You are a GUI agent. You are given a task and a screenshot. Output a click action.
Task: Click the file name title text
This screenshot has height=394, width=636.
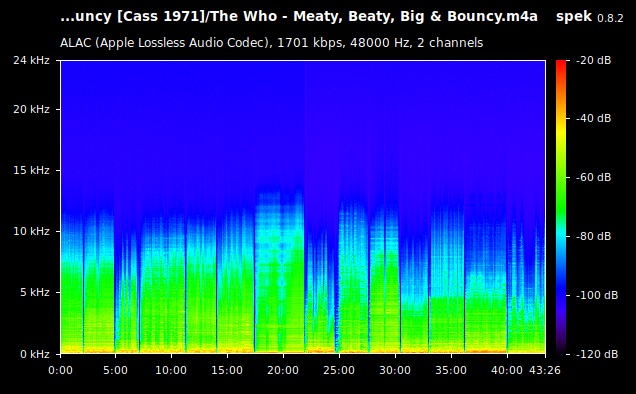pyautogui.click(x=299, y=17)
